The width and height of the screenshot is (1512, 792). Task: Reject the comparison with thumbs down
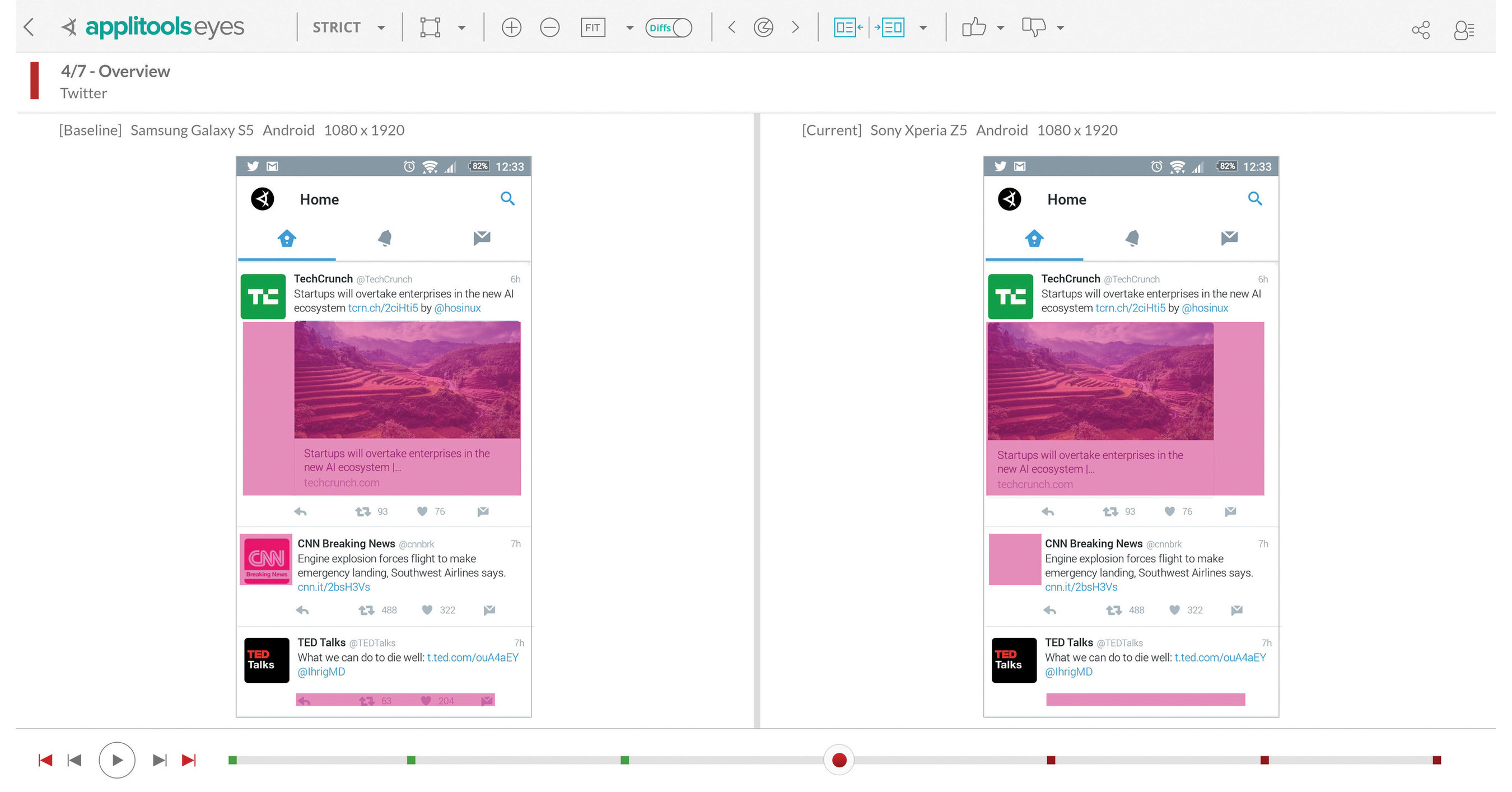(x=1035, y=27)
